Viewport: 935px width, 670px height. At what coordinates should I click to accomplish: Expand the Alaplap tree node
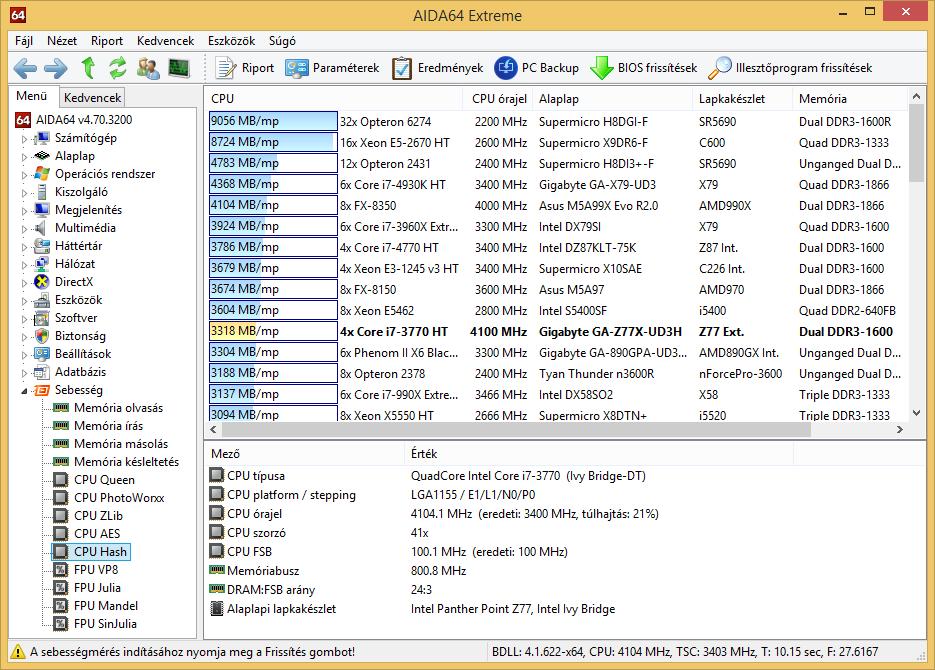click(24, 157)
